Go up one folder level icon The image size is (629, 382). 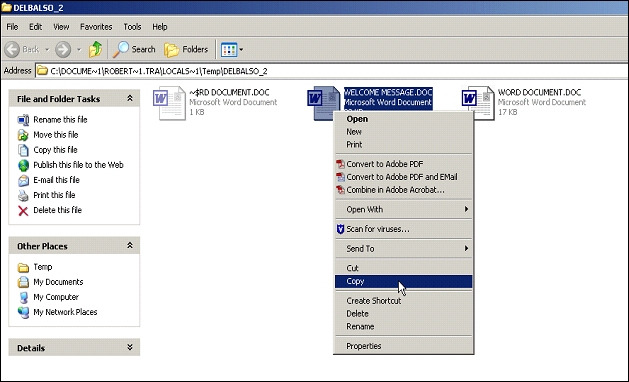click(95, 49)
